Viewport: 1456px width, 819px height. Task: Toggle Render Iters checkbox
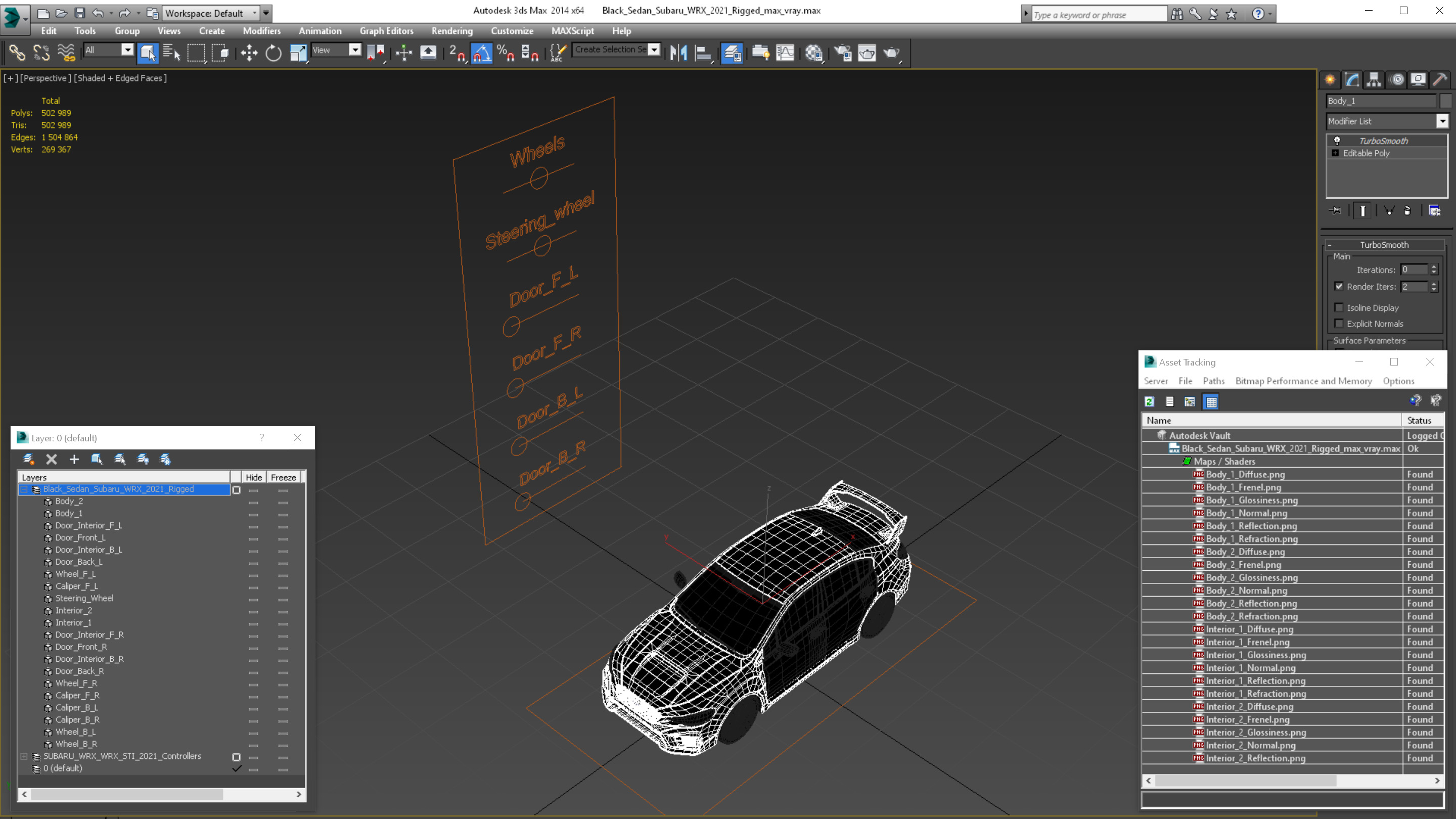point(1338,287)
